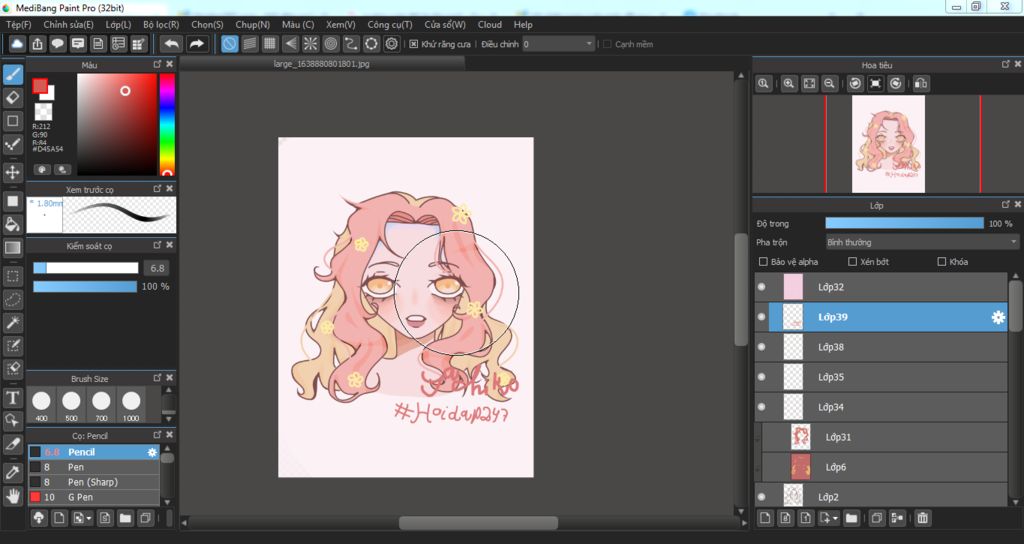This screenshot has height=544, width=1024.
Task: Enable the curve snap guide
Action: pos(351,44)
